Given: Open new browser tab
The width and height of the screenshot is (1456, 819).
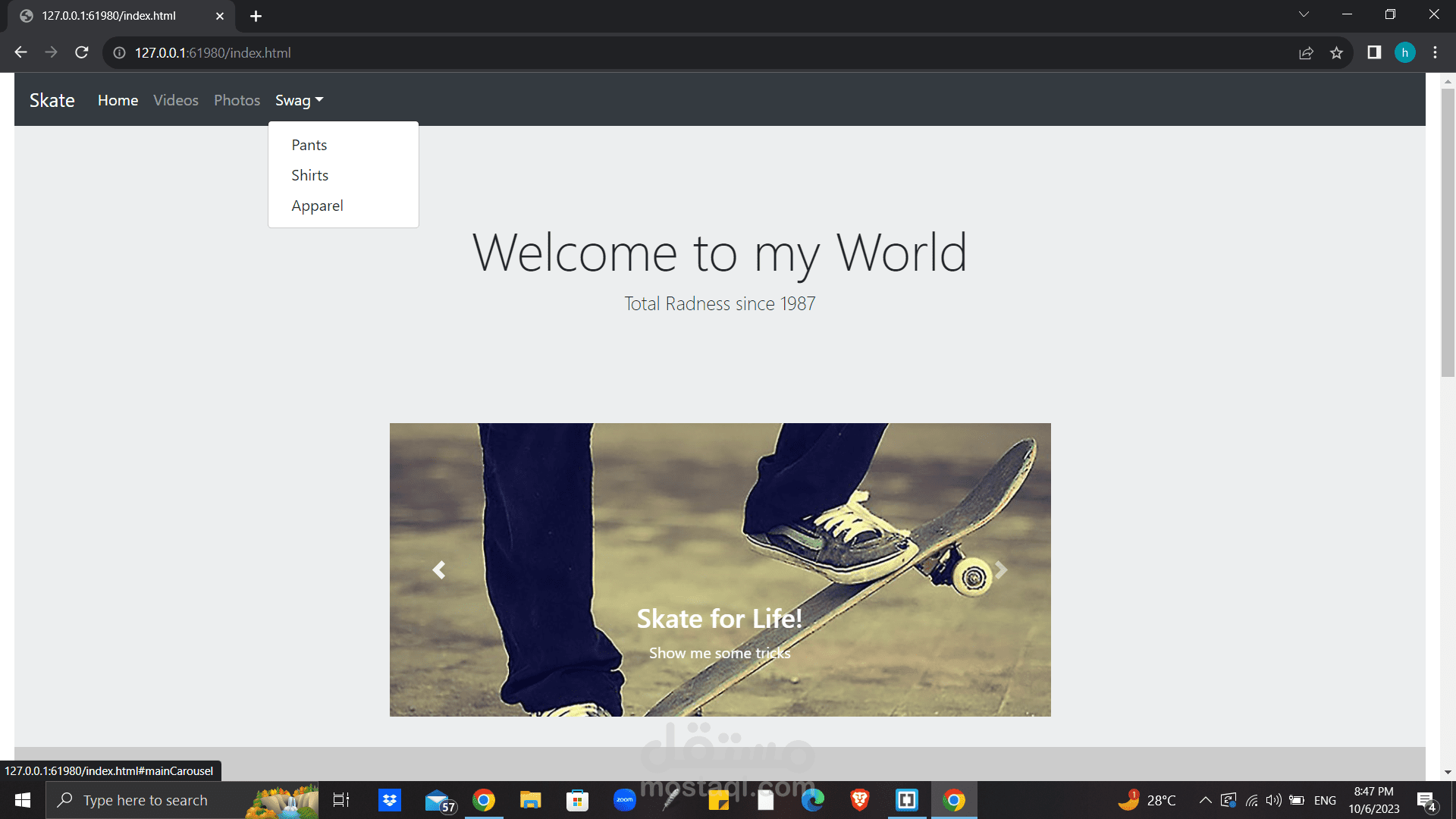Looking at the screenshot, I should pyautogui.click(x=256, y=16).
